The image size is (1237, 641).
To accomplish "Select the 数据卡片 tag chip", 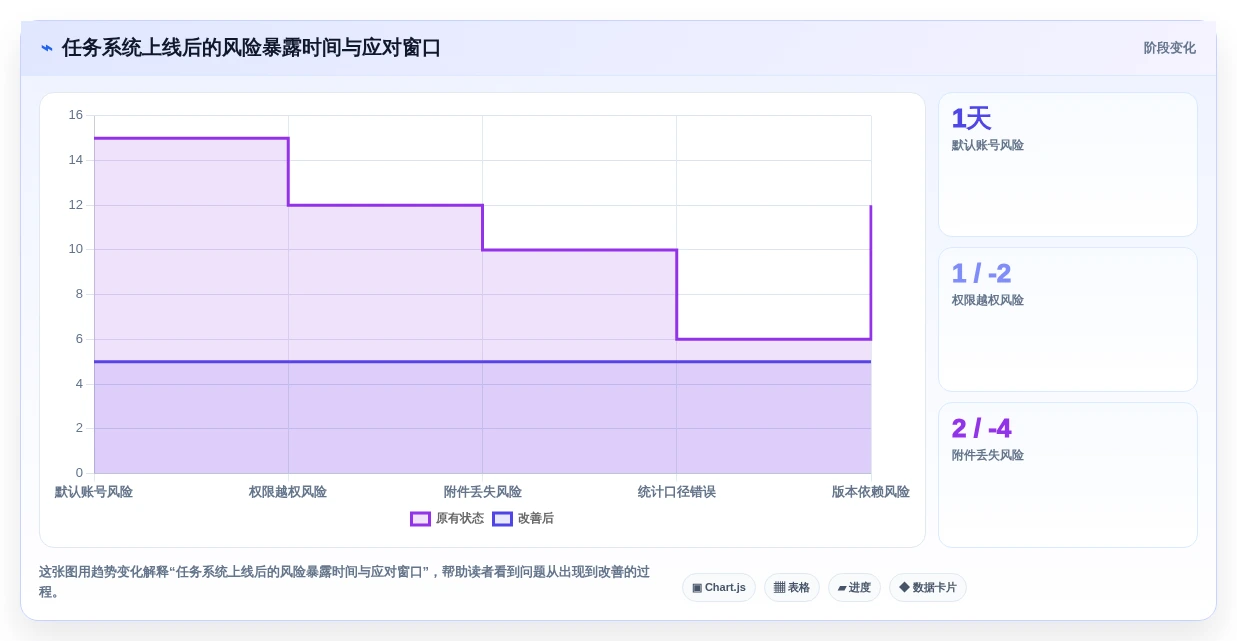I will click(928, 588).
